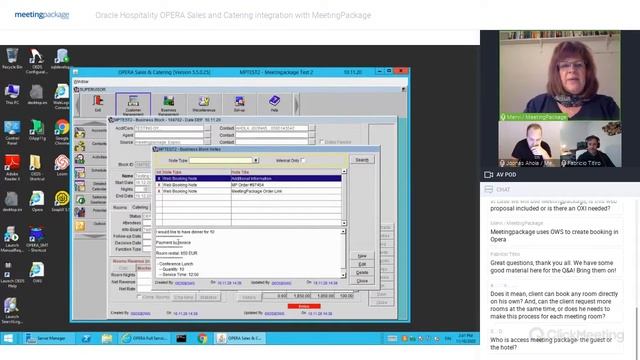Open the Agent lookup button

[207, 135]
